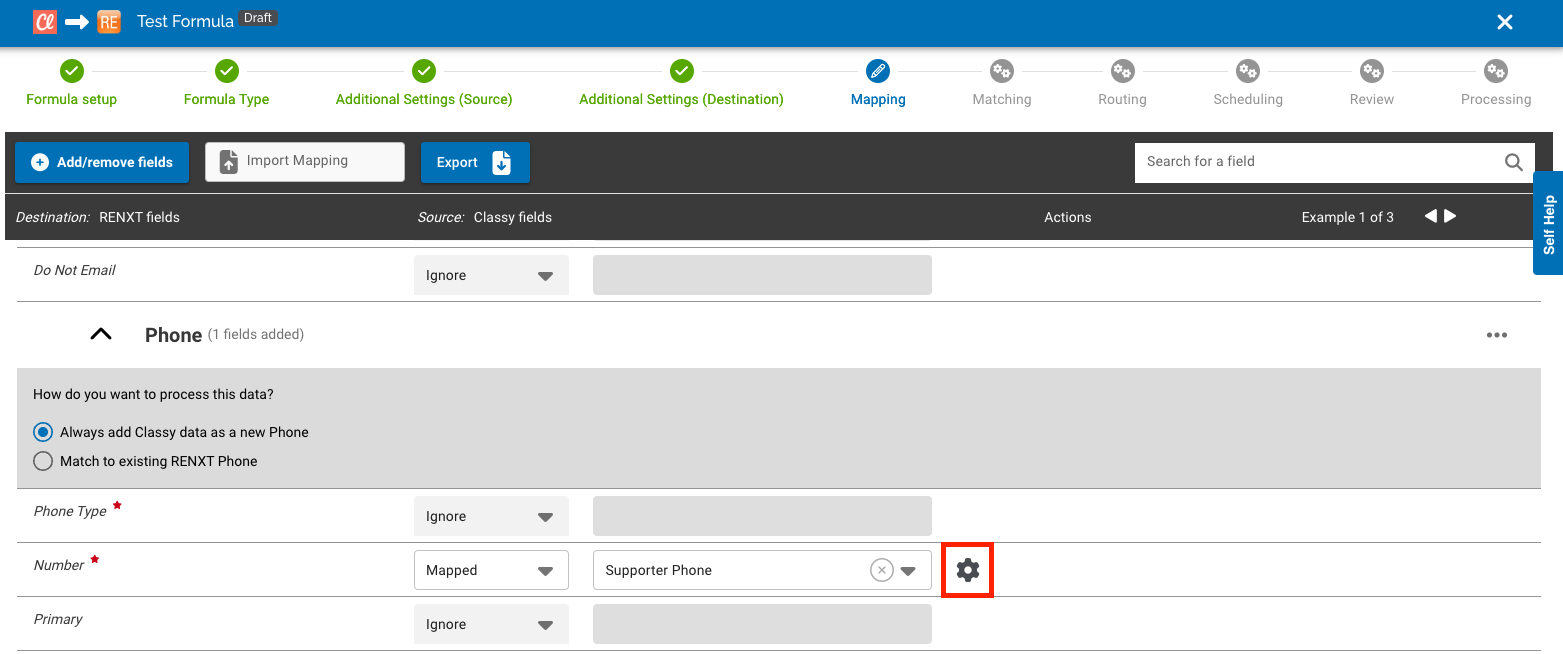Viewport: 1563px width, 654px height.
Task: Click the RE app icon in header
Action: point(109,20)
